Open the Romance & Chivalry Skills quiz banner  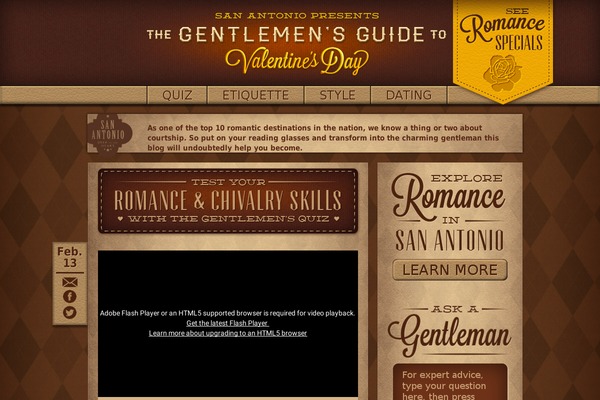(x=228, y=201)
